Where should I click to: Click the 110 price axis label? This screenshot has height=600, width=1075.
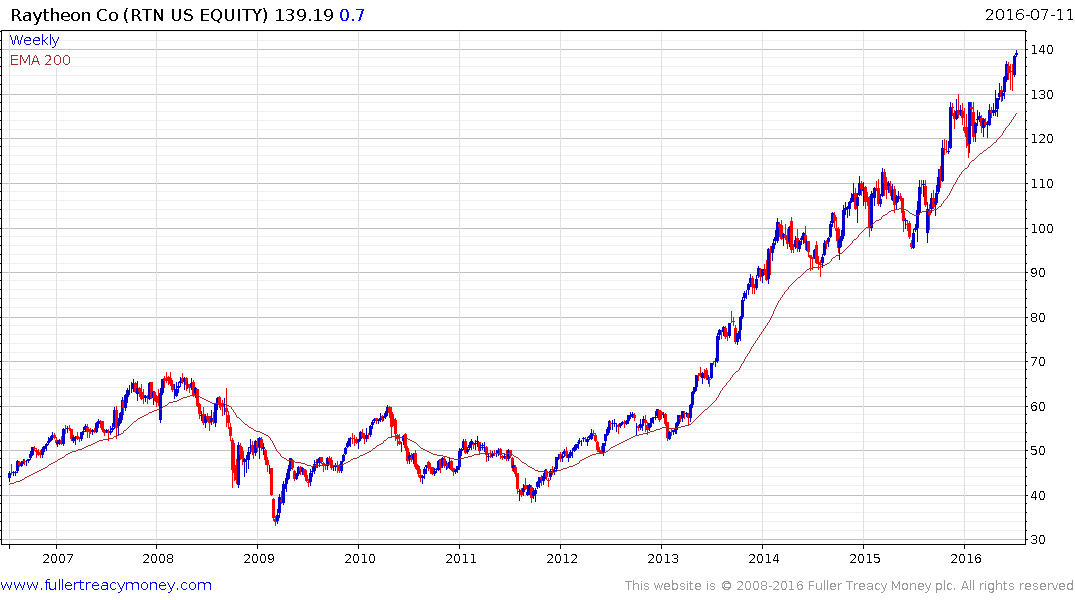[1042, 184]
